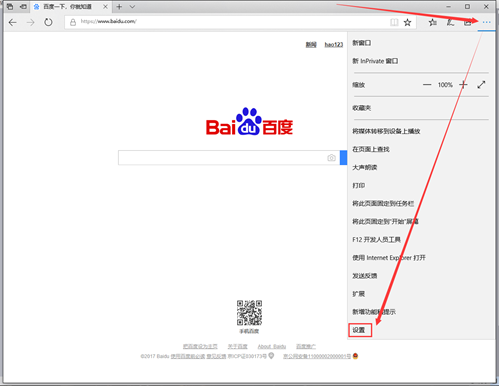Select 在页面上查找 menu entry
Image resolution: width=499 pixels, height=386 pixels.
pyautogui.click(x=371, y=149)
